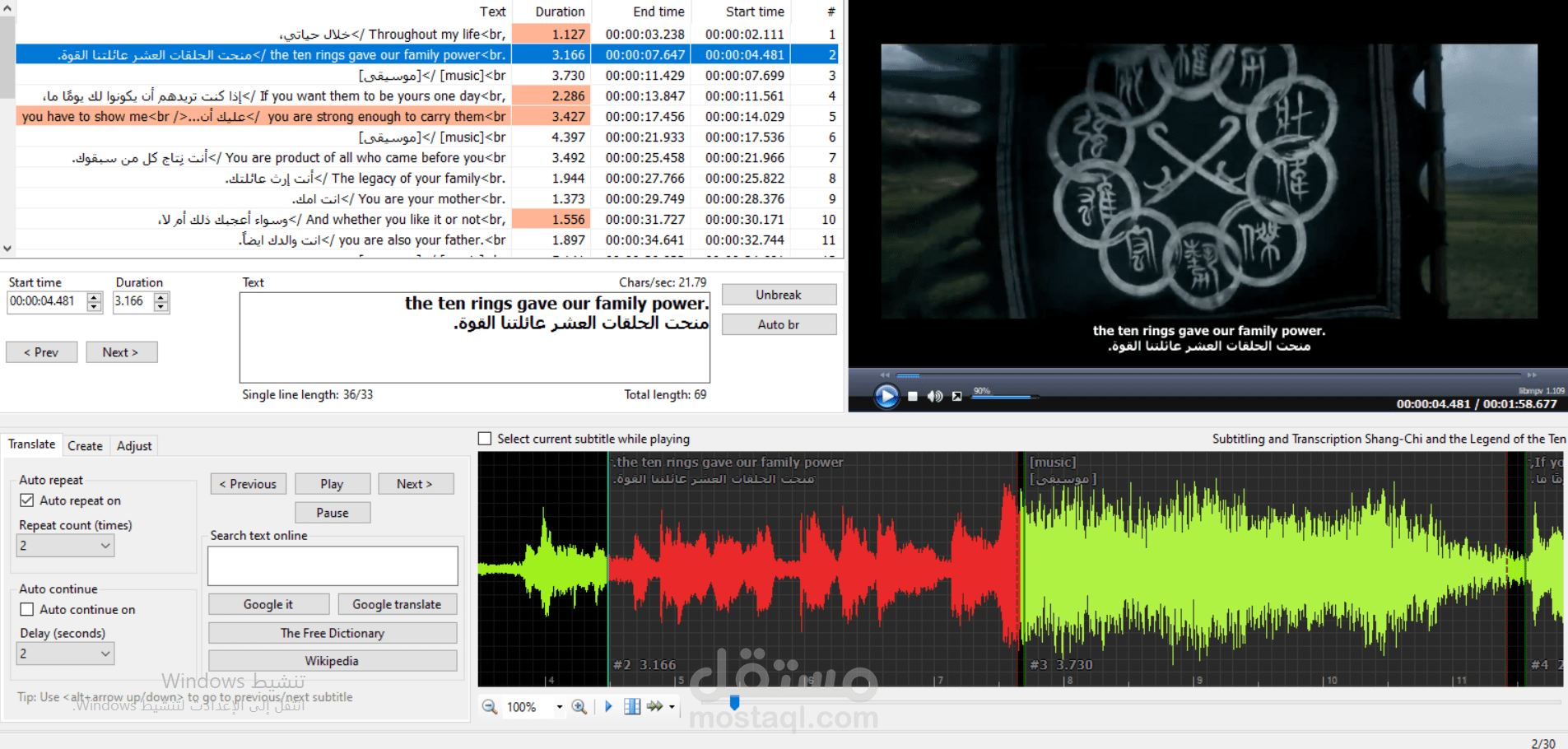Image resolution: width=1568 pixels, height=749 pixels.
Task: Click the Google translate button
Action: [x=397, y=604]
